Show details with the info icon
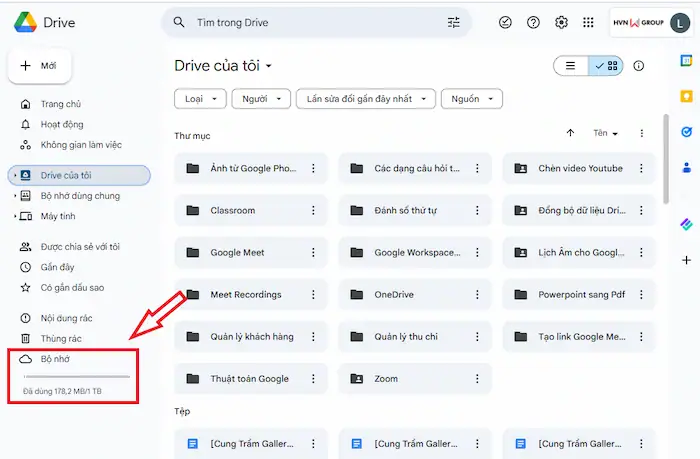The image size is (700, 459). pos(639,66)
